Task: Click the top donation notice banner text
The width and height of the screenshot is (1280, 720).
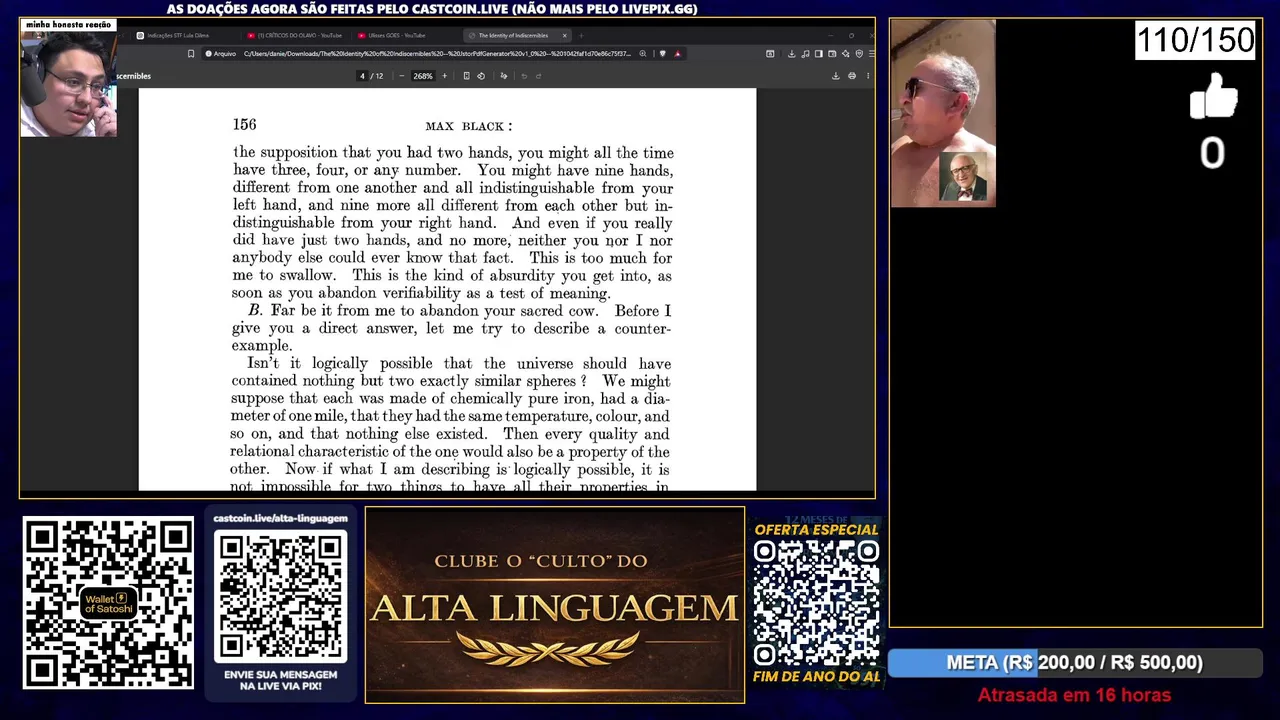Action: [x=432, y=9]
